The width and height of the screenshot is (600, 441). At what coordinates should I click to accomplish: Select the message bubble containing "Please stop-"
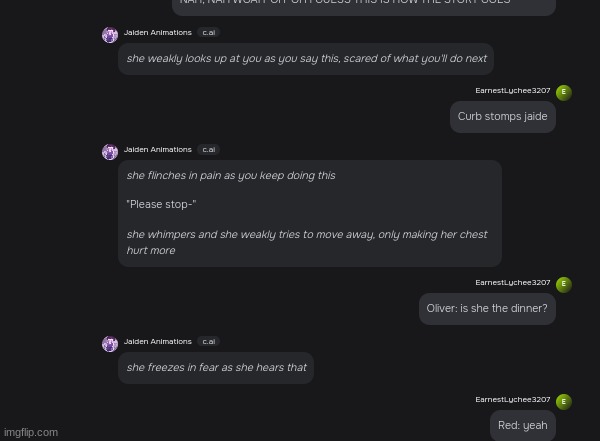pyautogui.click(x=309, y=213)
